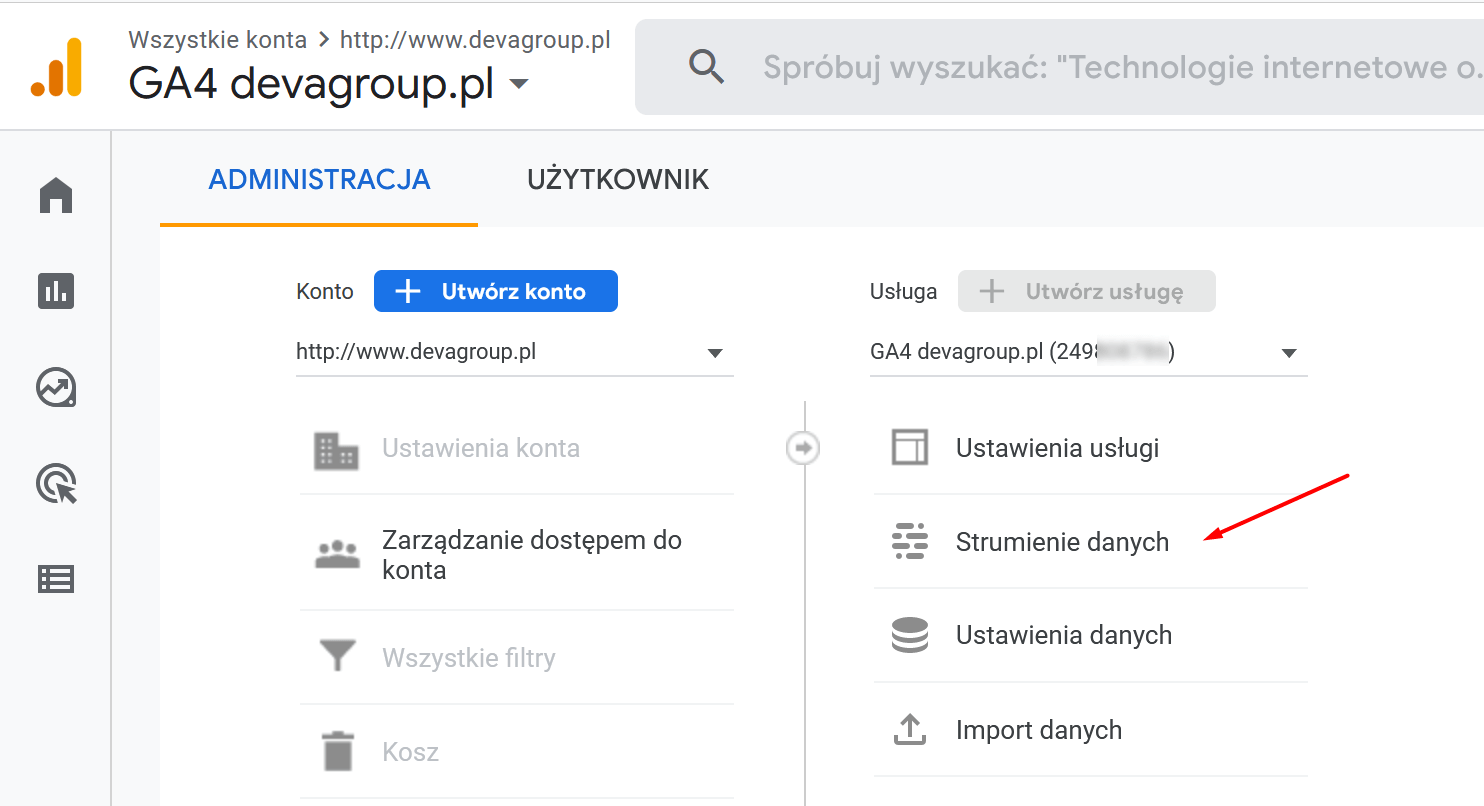Click into the search input field

click(x=1122, y=67)
